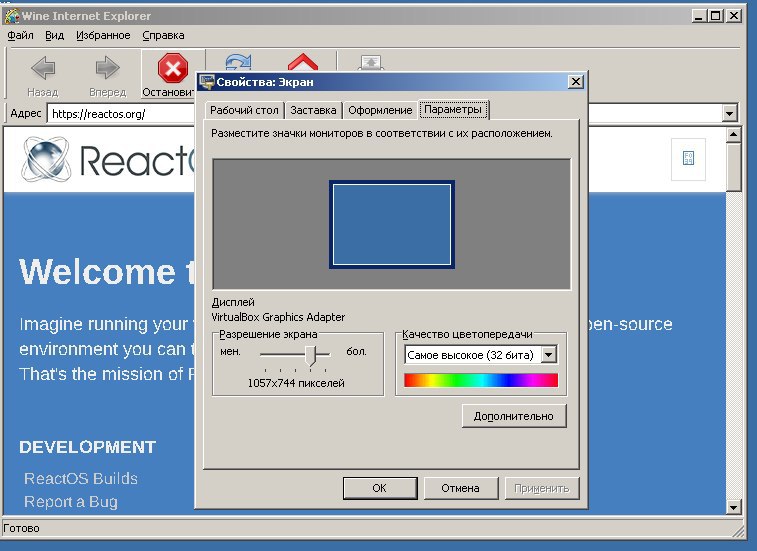Click the Отмена button

461,488
